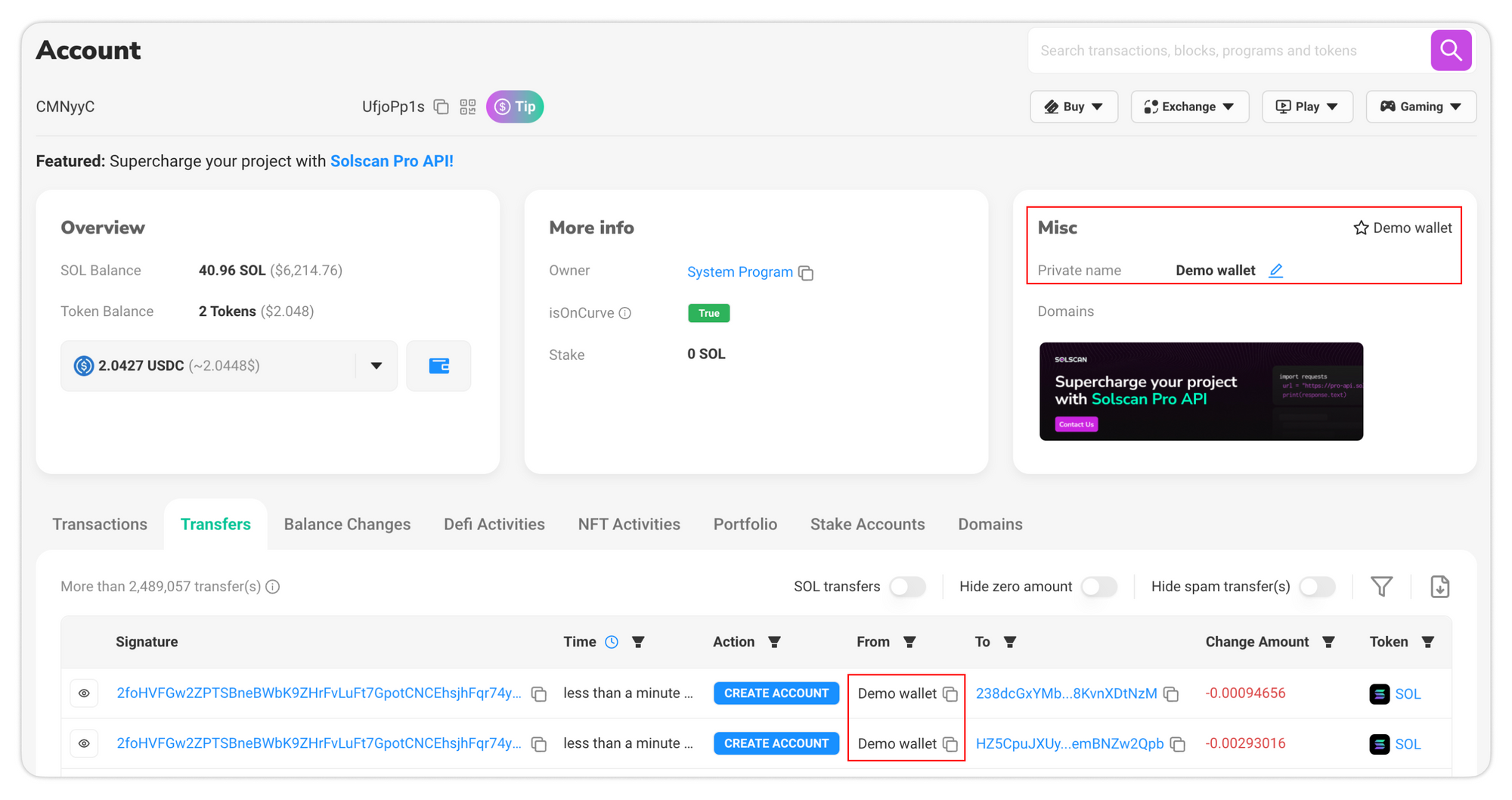Send a tip with the Tip button
1512x800 pixels.
click(x=515, y=107)
